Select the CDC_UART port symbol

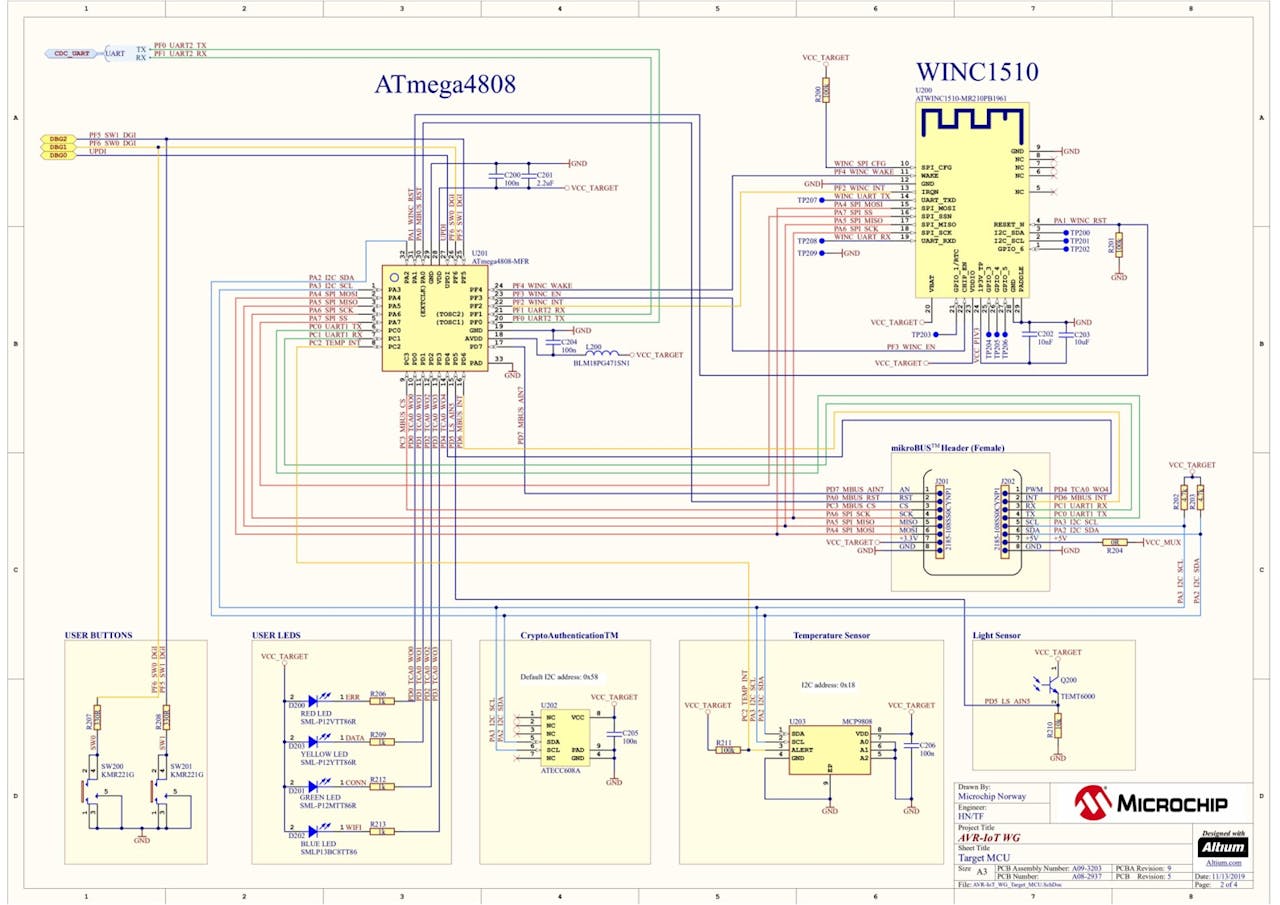[x=72, y=53]
